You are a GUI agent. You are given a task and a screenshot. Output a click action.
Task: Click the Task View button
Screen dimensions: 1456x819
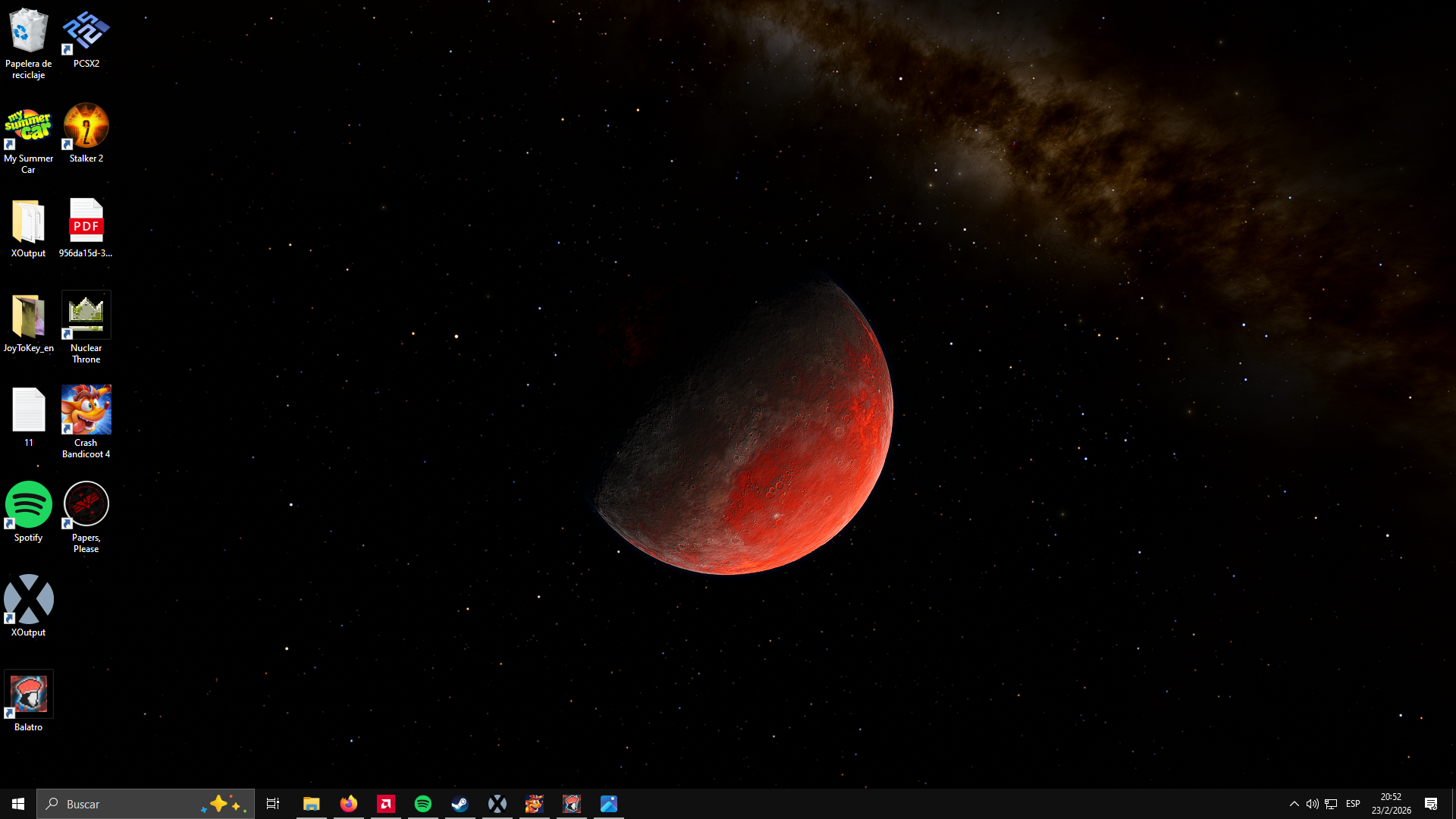coord(273,804)
